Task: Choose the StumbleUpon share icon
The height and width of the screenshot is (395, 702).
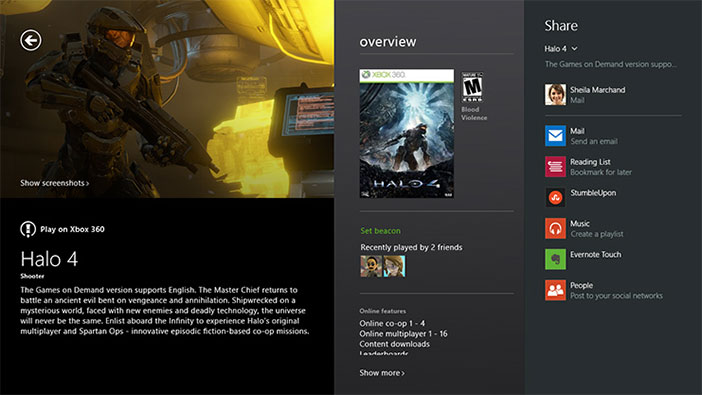Action: pyautogui.click(x=555, y=198)
